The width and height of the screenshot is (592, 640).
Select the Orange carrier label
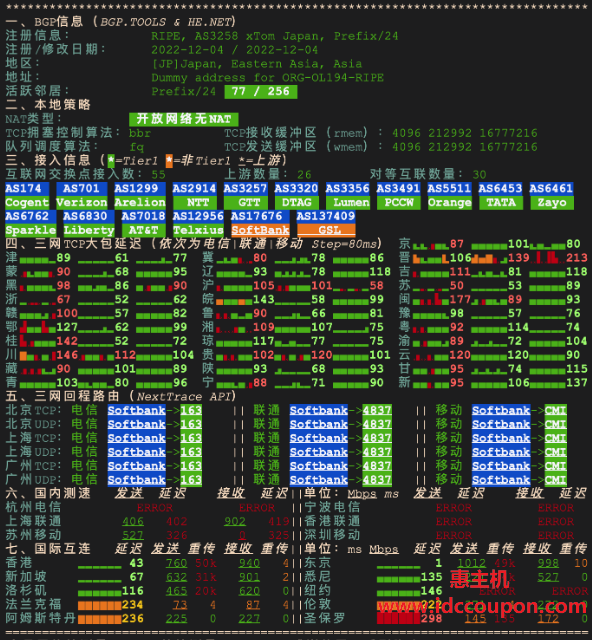pyautogui.click(x=450, y=202)
